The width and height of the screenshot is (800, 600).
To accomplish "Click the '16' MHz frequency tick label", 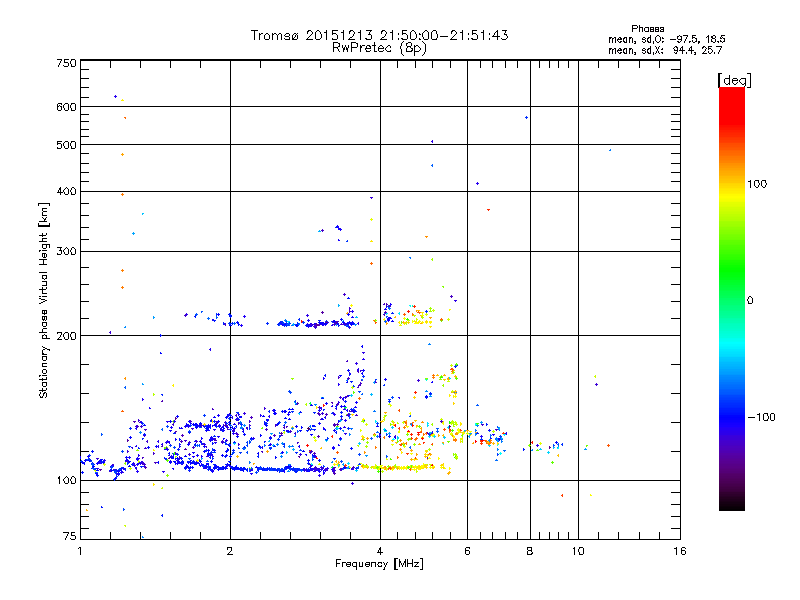I will (x=680, y=551).
